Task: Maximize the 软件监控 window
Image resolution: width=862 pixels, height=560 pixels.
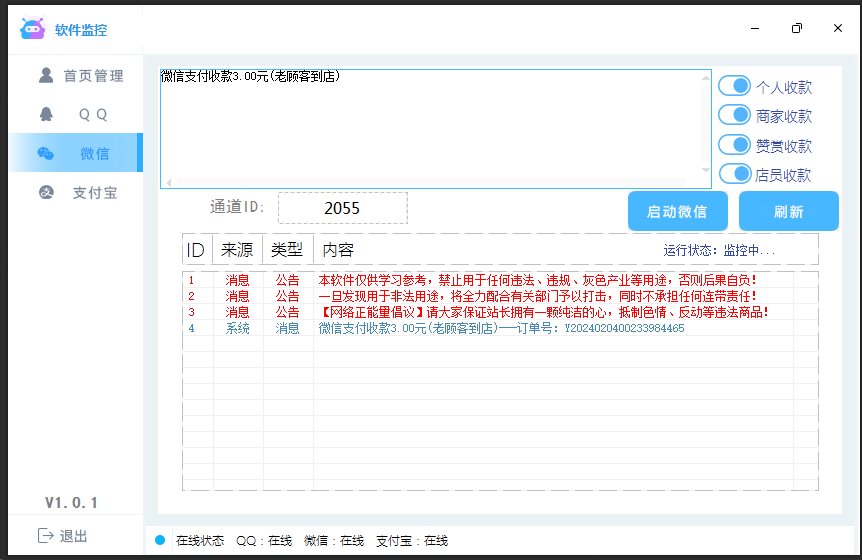Action: (x=797, y=28)
